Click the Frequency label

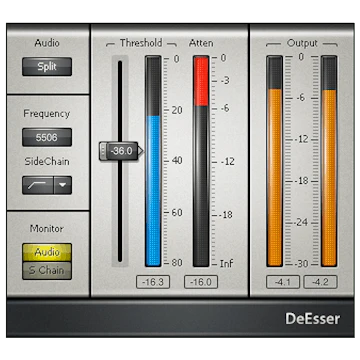point(47,114)
